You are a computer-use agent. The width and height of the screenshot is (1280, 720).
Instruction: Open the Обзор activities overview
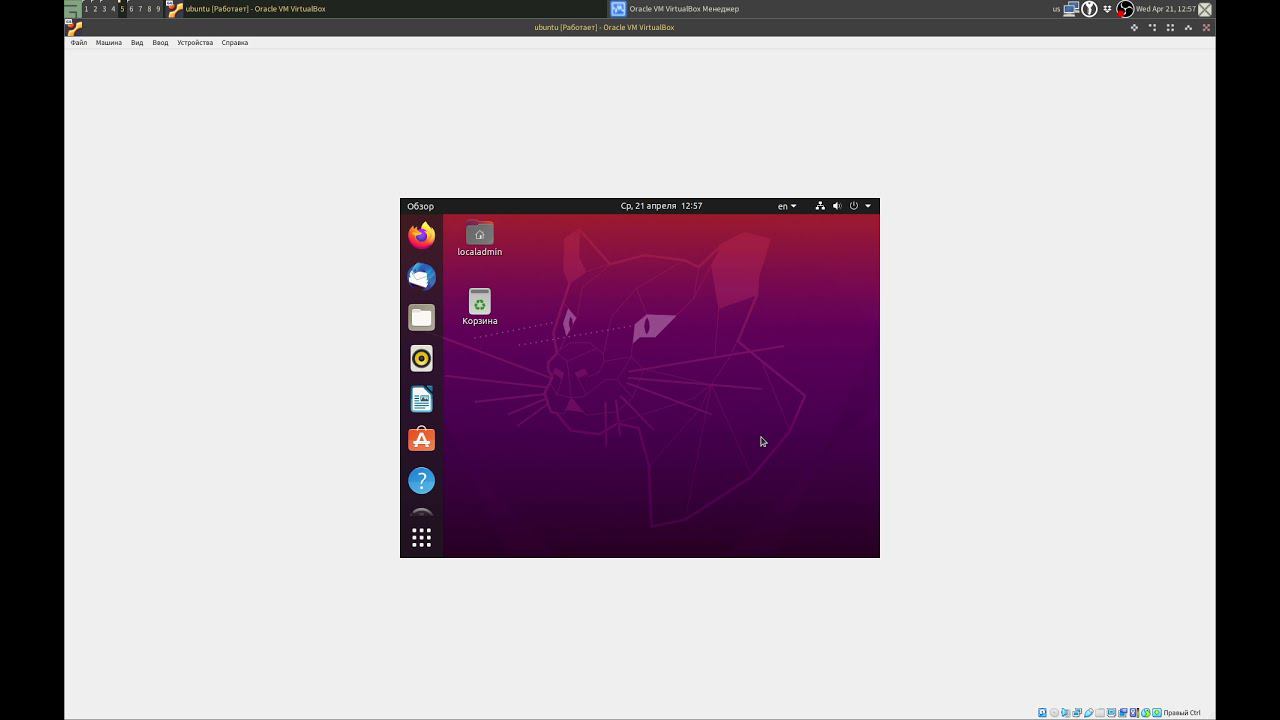pos(420,206)
